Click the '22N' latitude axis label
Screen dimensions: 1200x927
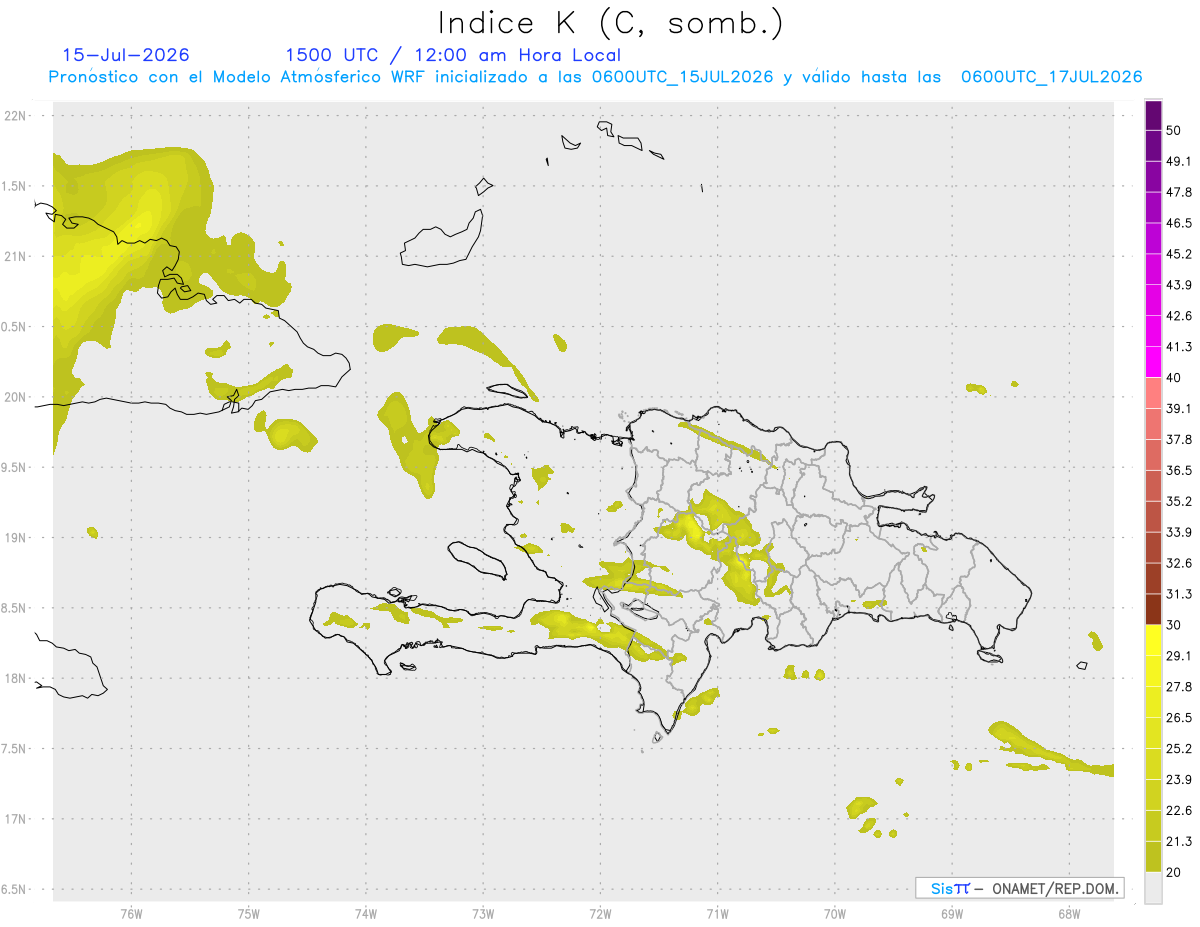(x=16, y=115)
